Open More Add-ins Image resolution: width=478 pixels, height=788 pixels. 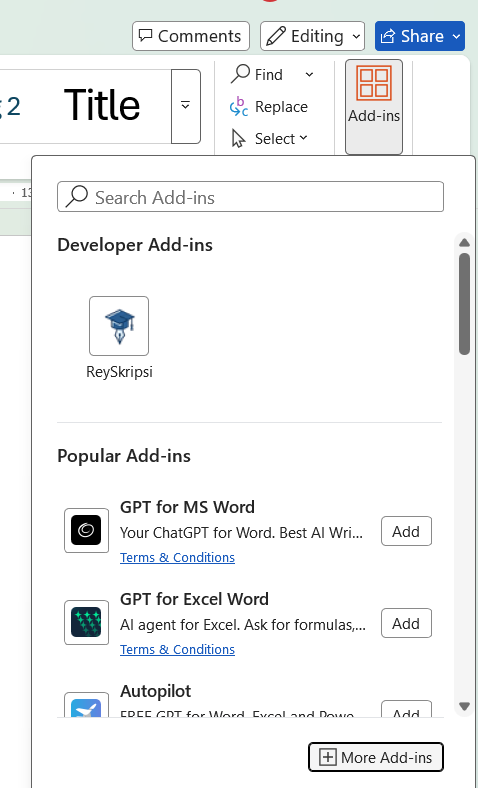pos(376,757)
